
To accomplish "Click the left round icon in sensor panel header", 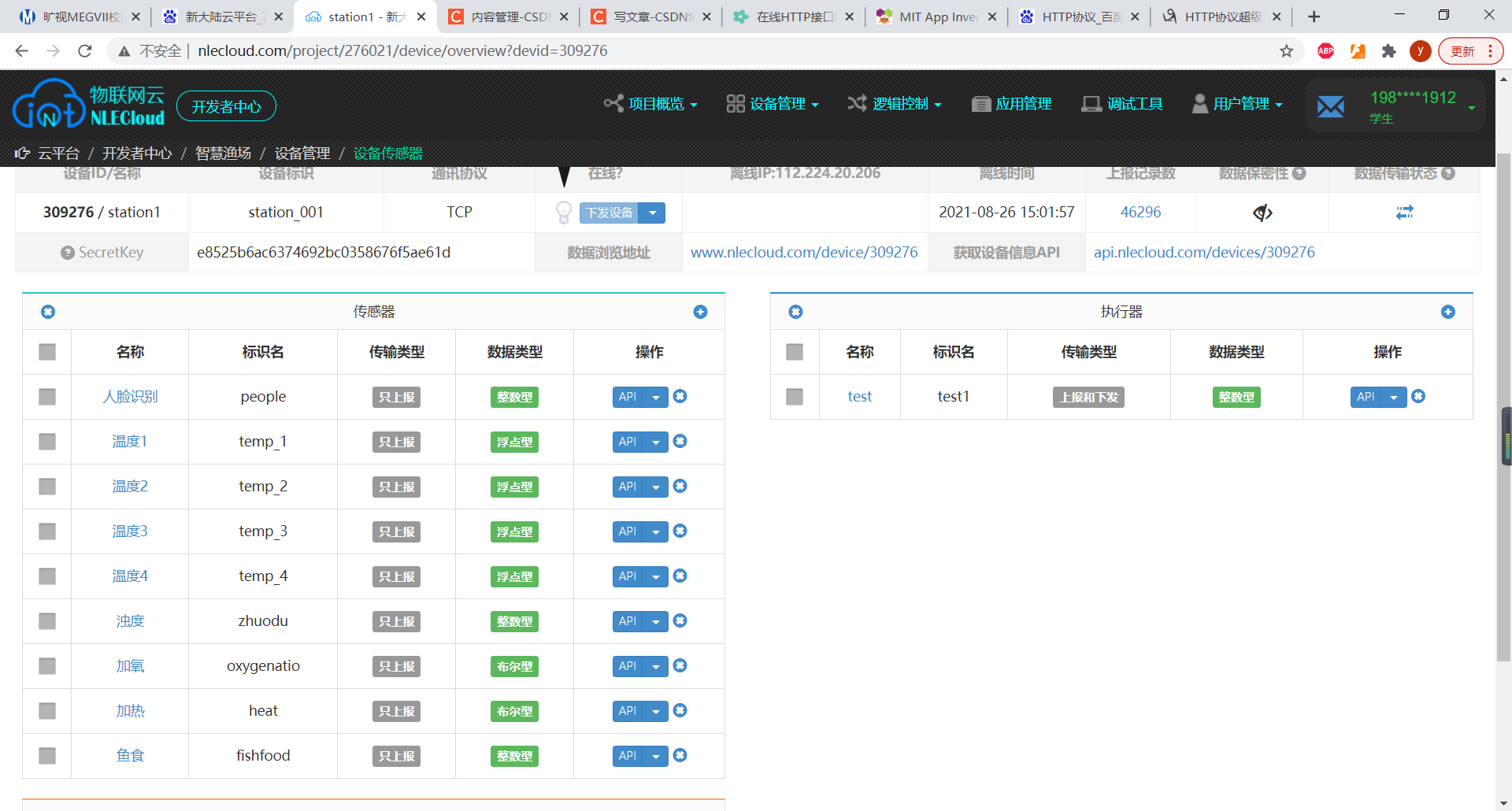I will (48, 312).
